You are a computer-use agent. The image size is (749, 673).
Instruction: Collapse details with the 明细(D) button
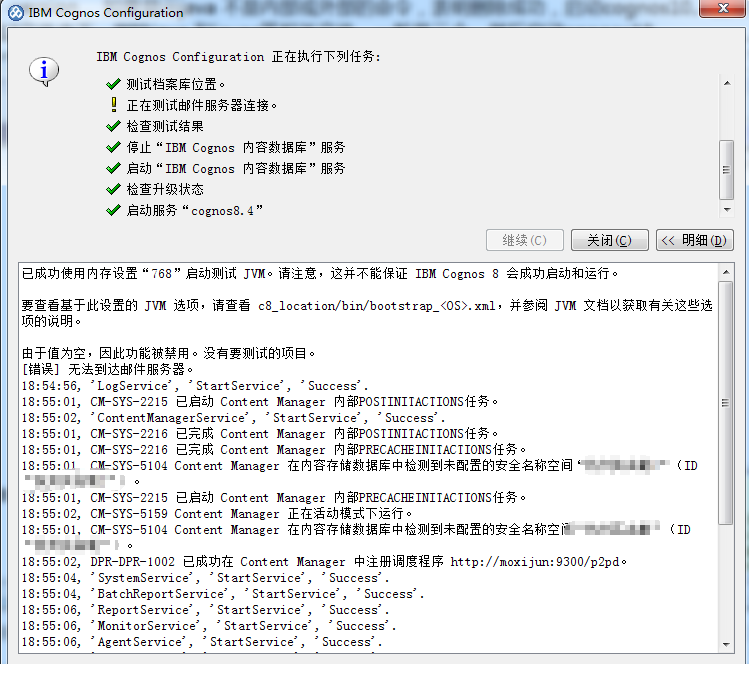point(695,240)
